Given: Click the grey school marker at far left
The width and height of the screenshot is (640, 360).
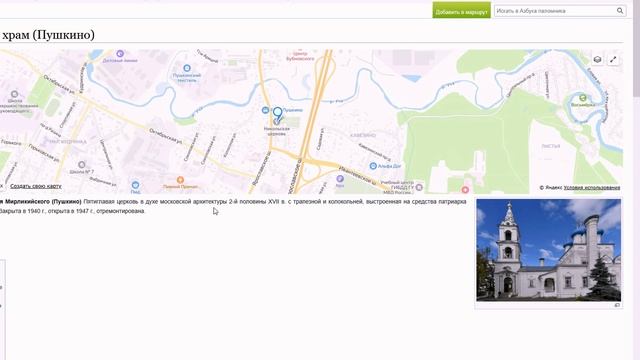Looking at the screenshot, I should [15, 94].
